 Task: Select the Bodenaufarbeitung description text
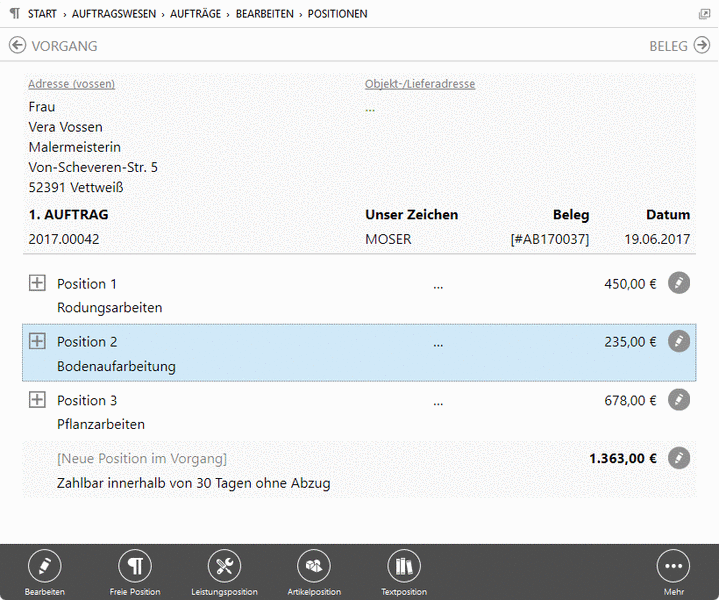point(116,366)
